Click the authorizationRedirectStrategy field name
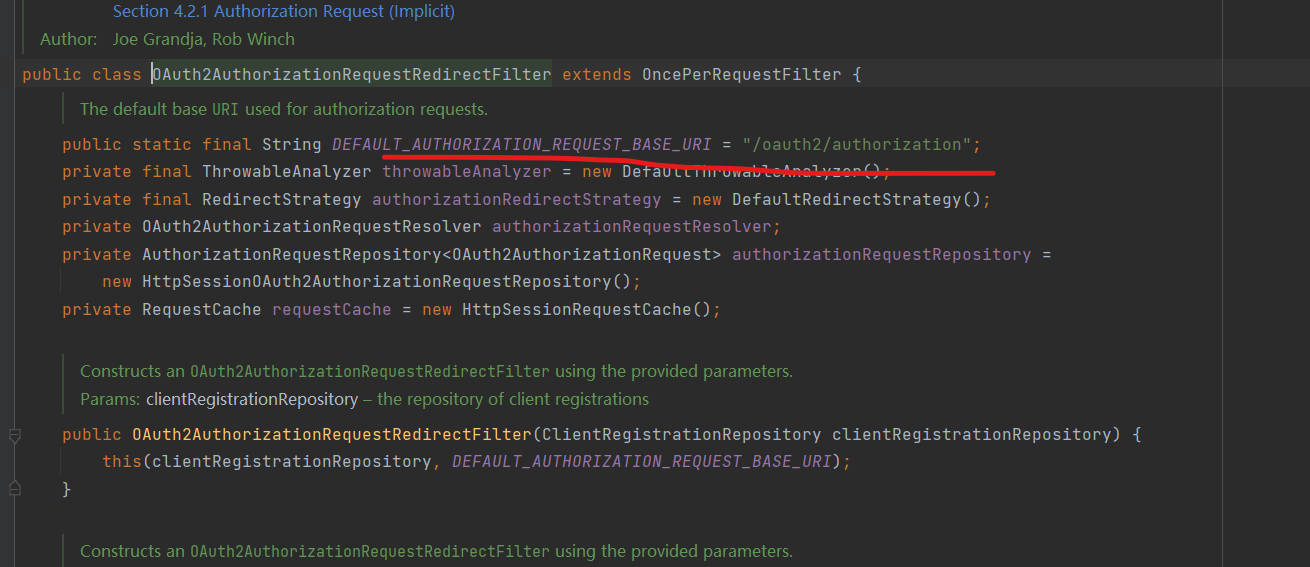This screenshot has height=567, width=1310. 516,200
